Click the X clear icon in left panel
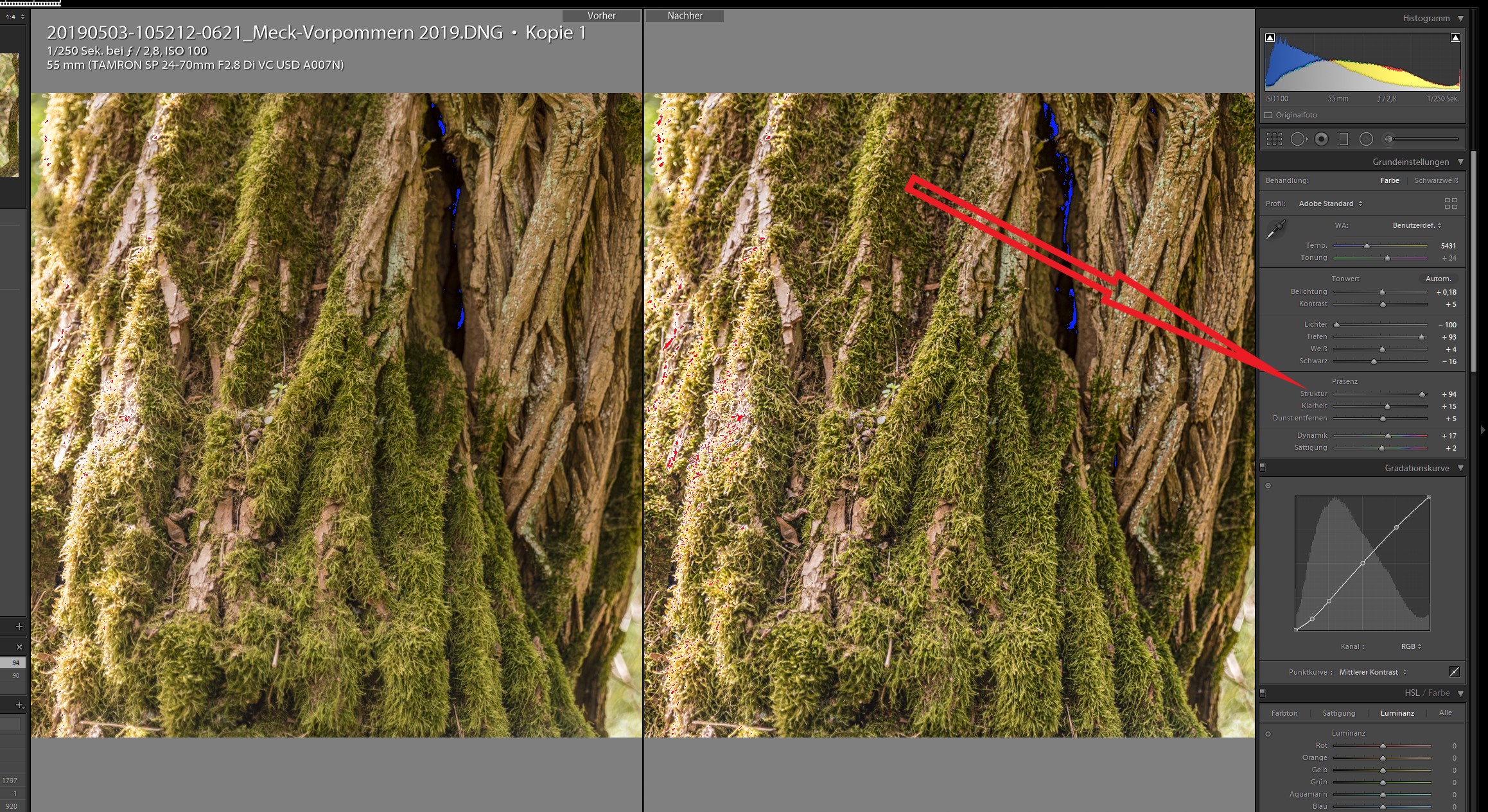This screenshot has height=812, width=1488. [19, 647]
